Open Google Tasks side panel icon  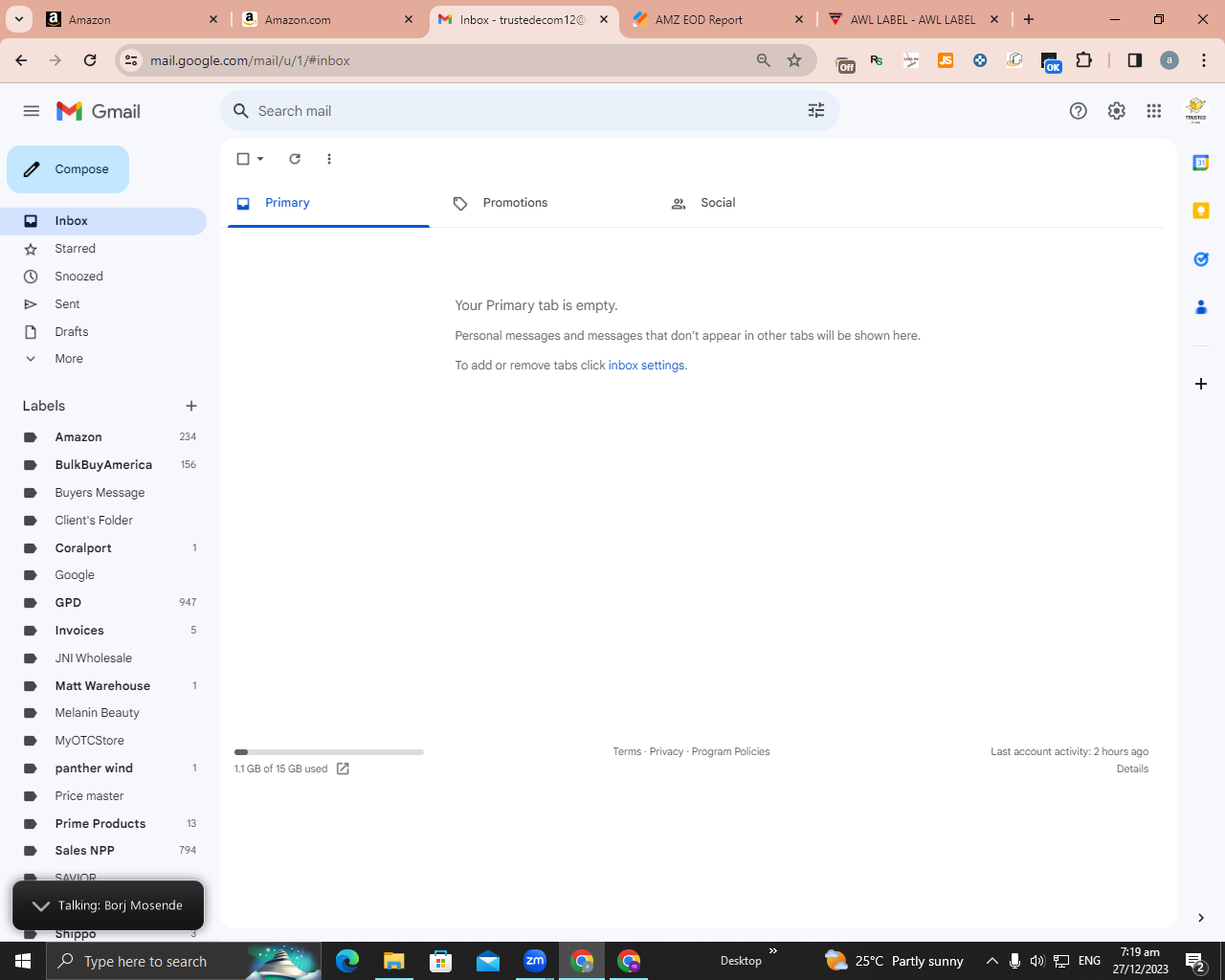[1201, 259]
